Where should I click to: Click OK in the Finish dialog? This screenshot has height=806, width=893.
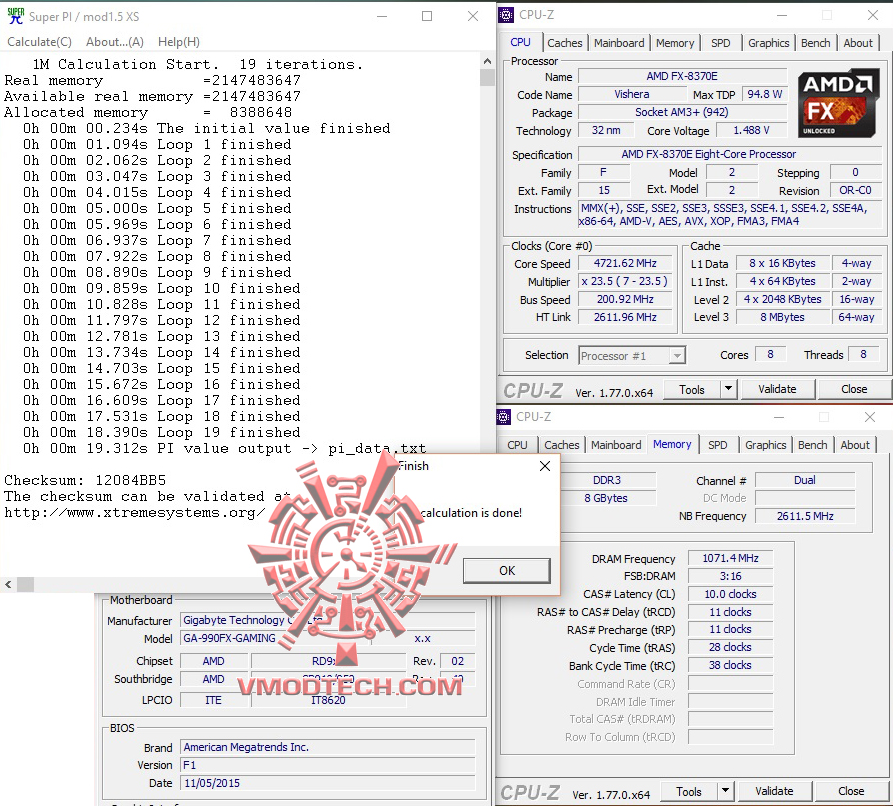point(507,571)
